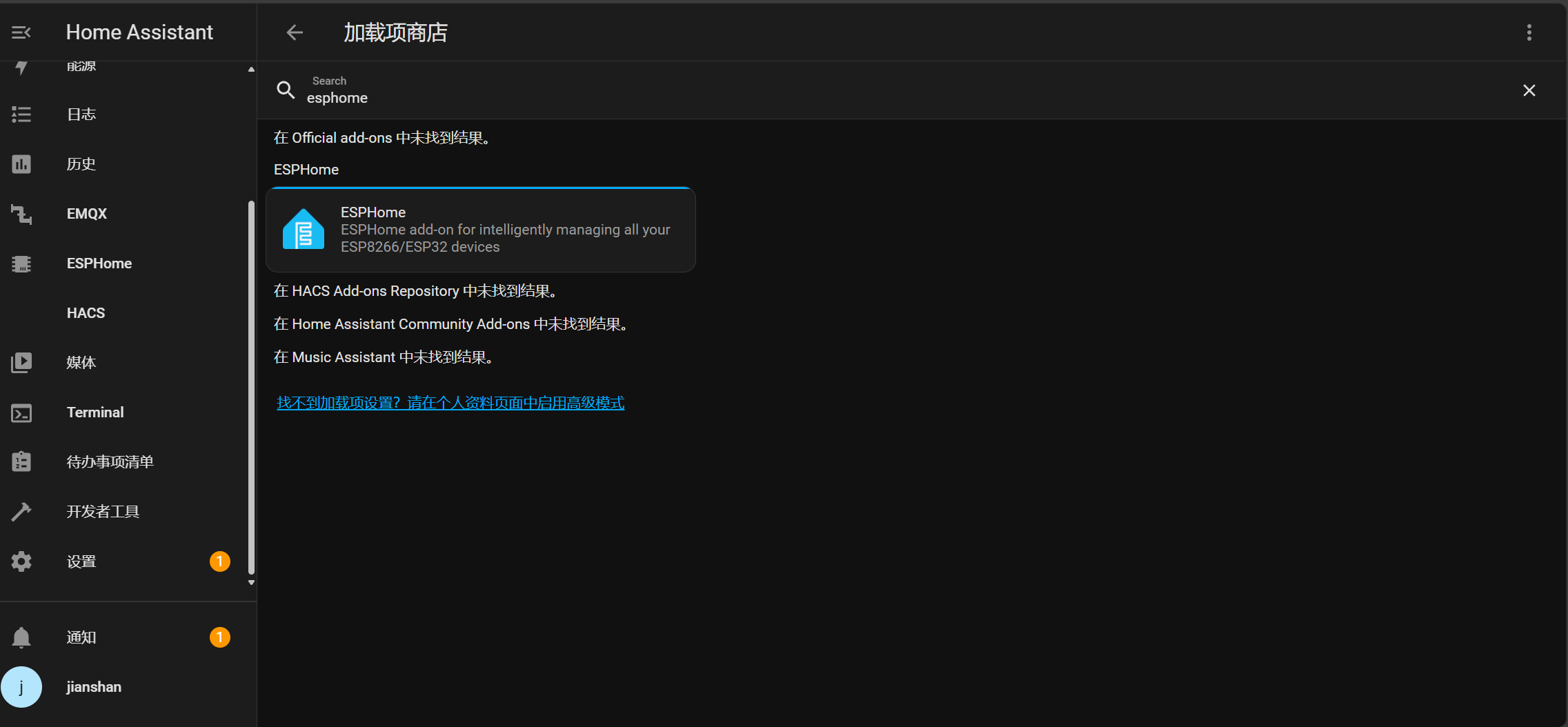The image size is (1568, 727).
Task: Click the ESPHome add-on description text
Action: pos(506,238)
